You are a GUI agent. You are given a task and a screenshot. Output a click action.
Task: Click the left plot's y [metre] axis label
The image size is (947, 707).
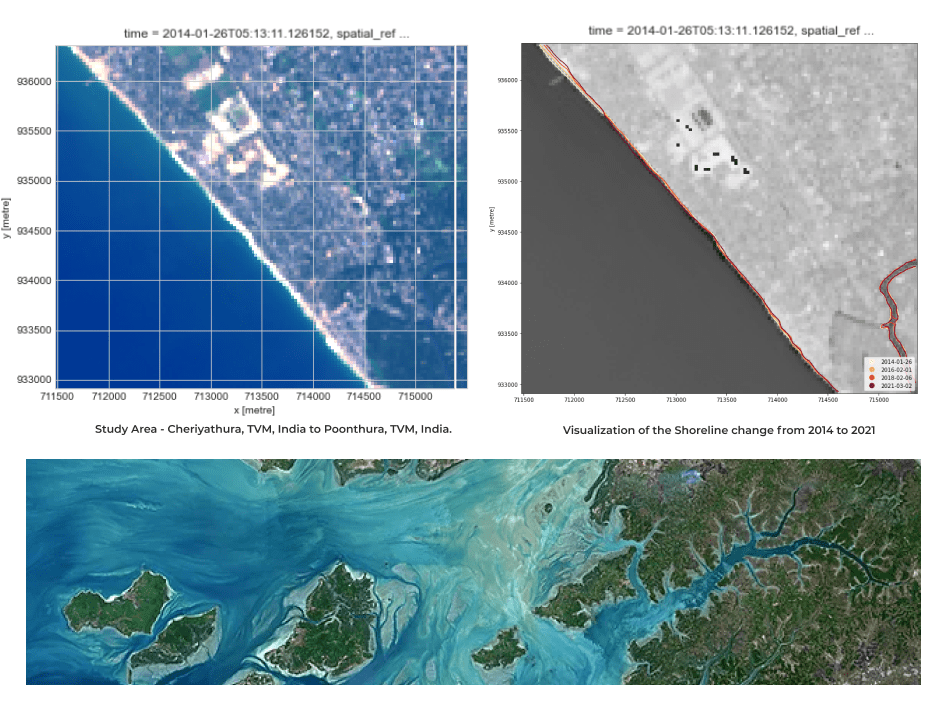coord(7,215)
